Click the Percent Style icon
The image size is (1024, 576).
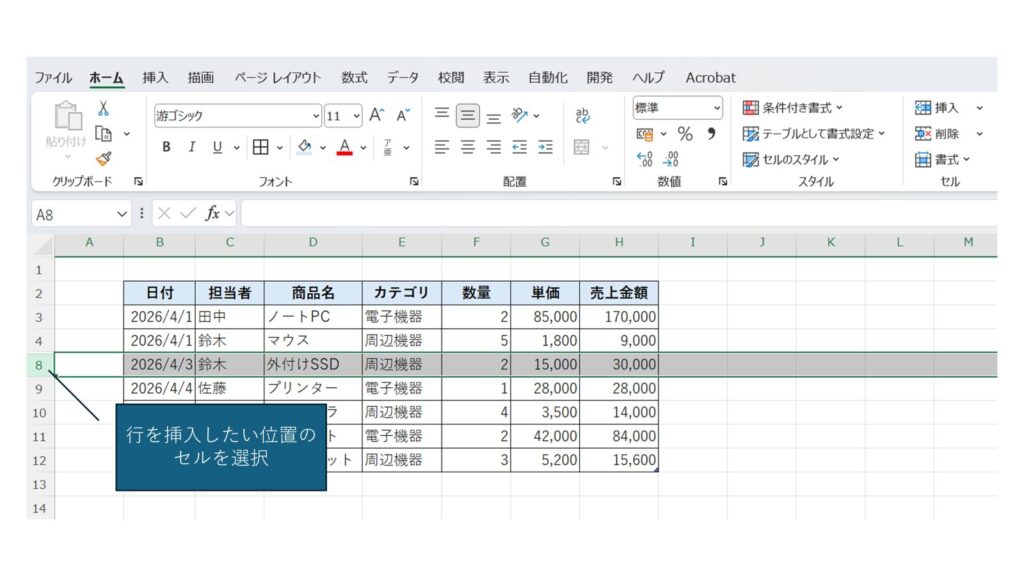pyautogui.click(x=685, y=134)
